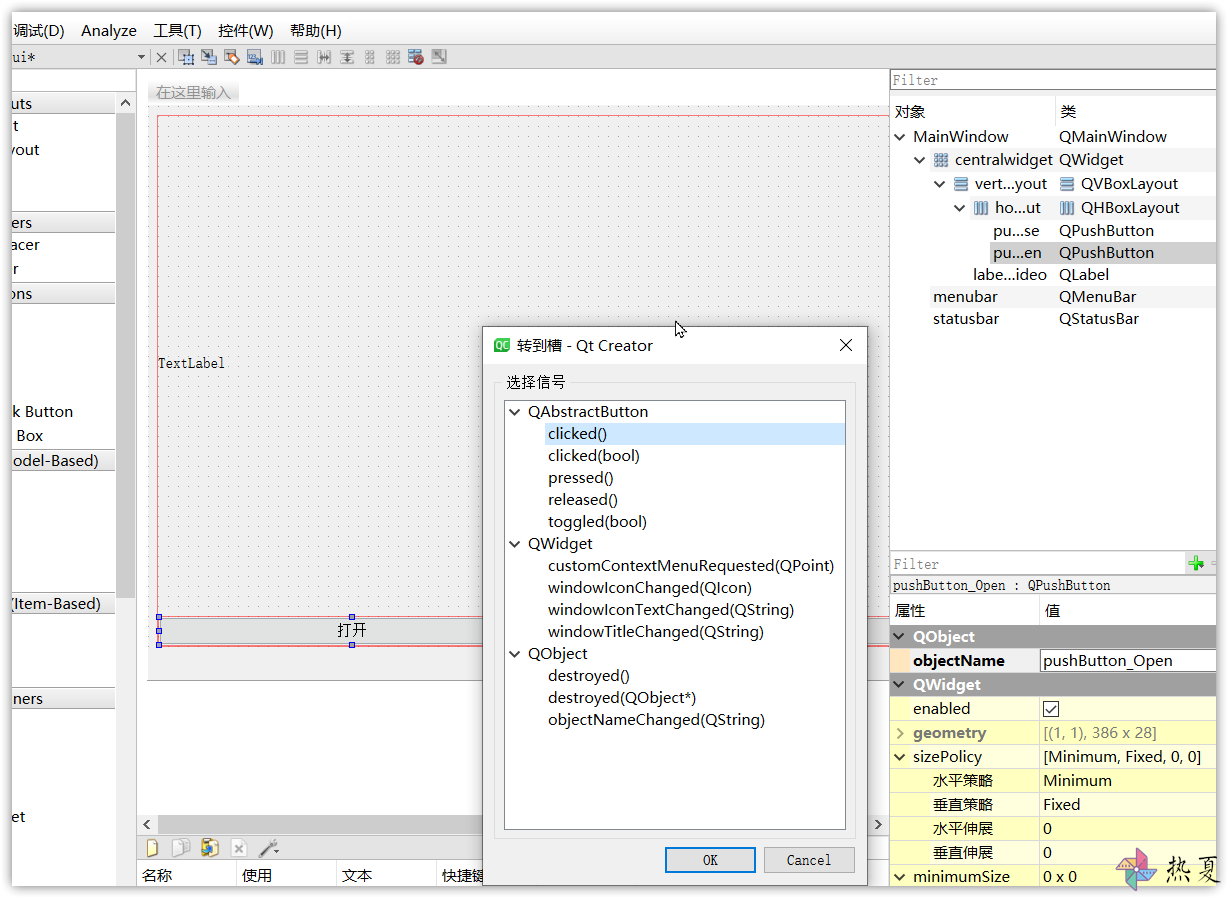Click the Adjust Size toolbar icon
Screen dimensions: 1228x898
(439, 57)
